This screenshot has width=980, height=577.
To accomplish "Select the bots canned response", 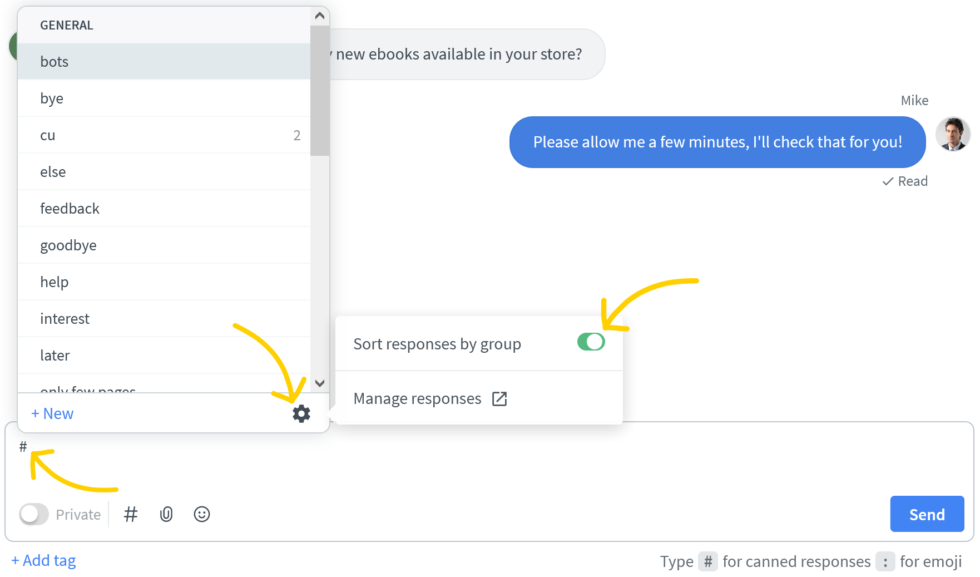I will pos(52,61).
